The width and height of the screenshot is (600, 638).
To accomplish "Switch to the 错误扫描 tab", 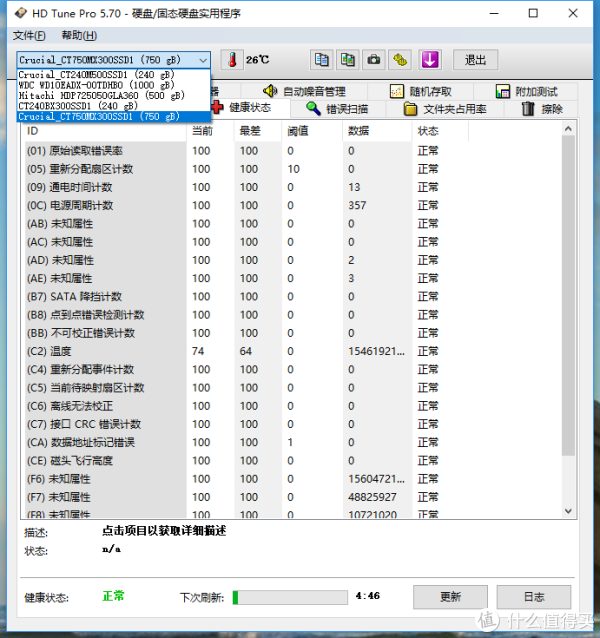I will (337, 109).
